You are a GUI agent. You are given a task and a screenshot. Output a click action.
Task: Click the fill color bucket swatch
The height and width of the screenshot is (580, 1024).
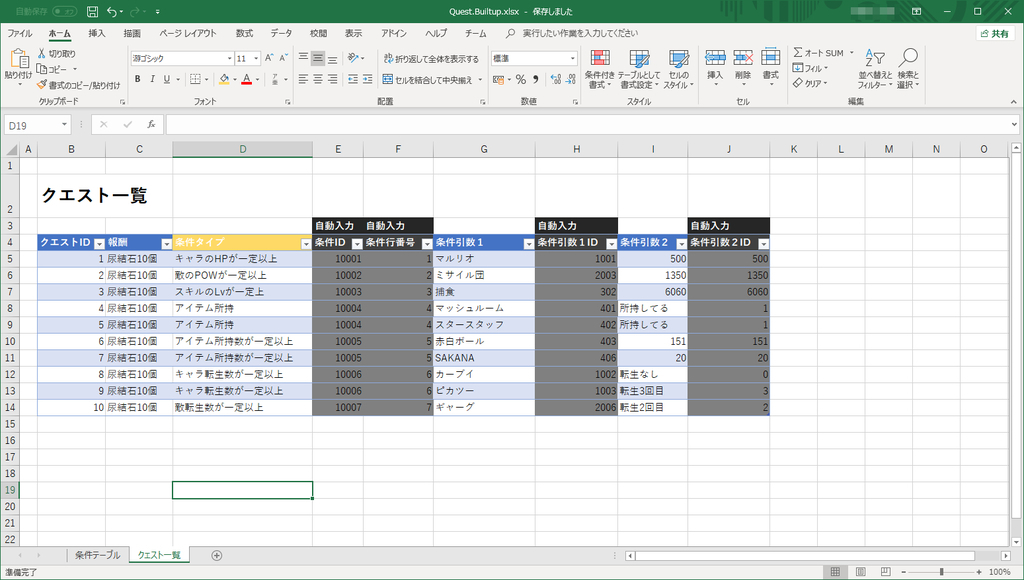click(x=224, y=79)
